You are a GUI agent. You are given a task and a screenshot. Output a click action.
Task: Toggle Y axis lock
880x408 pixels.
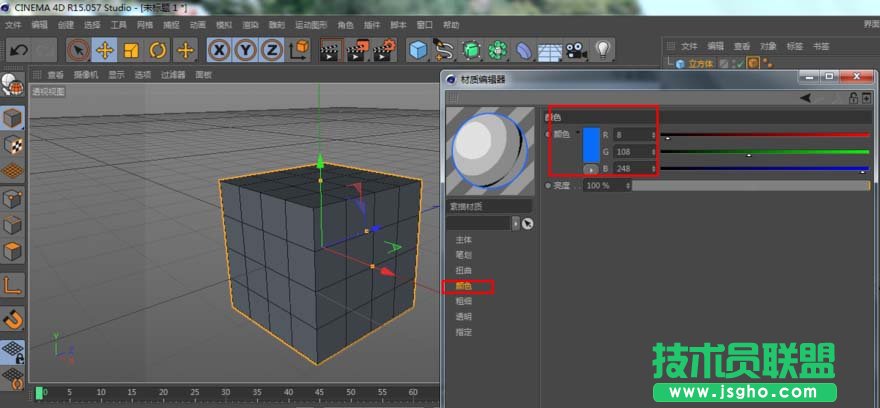click(x=245, y=50)
